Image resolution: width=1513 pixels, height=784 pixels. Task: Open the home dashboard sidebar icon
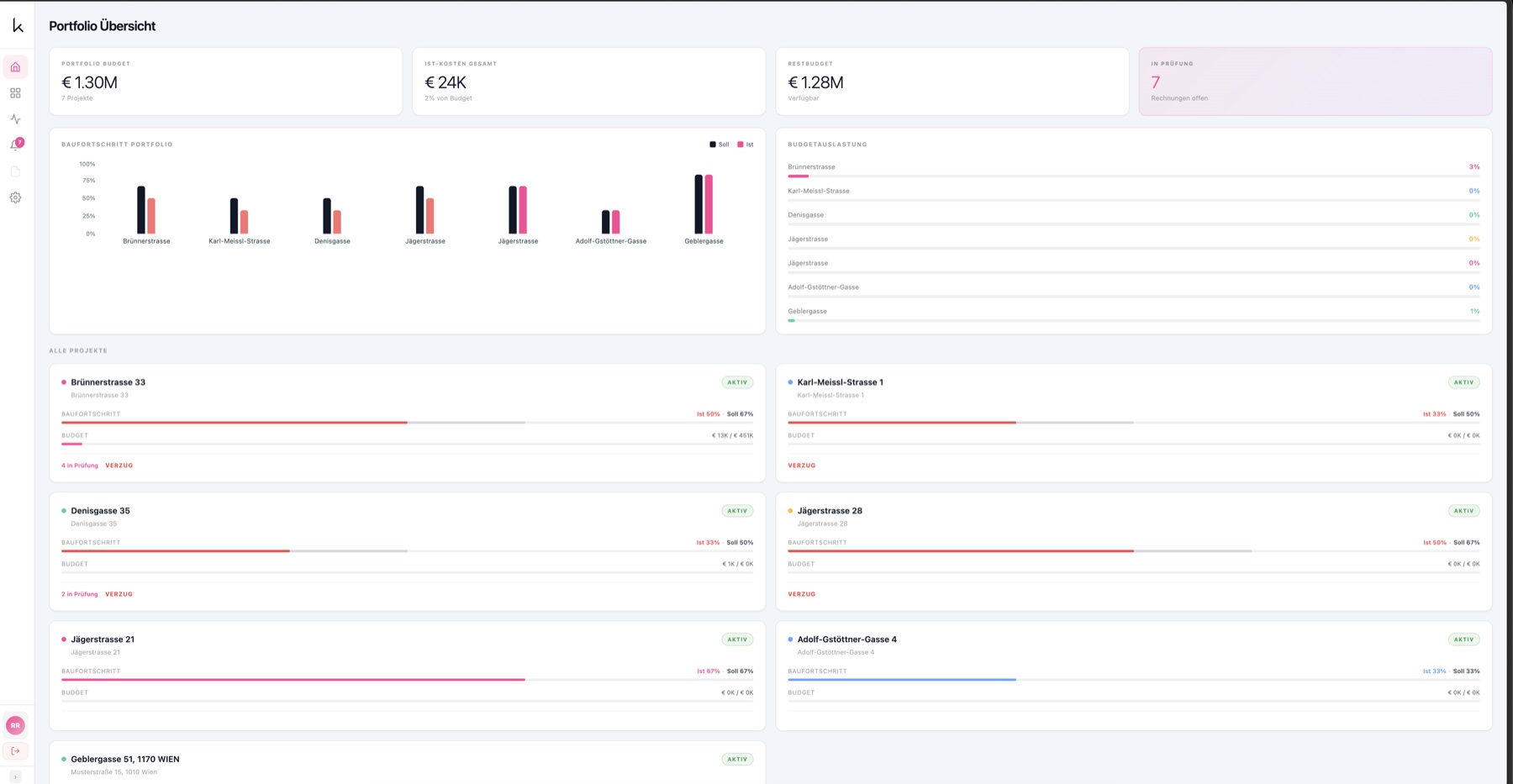[15, 67]
